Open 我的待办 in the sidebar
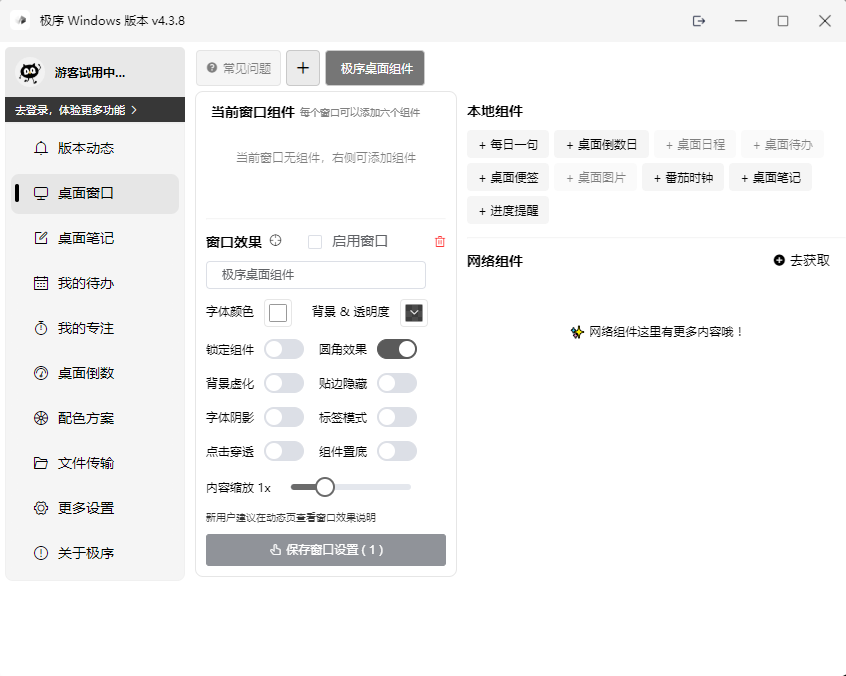Viewport: 846px width, 676px height. tap(95, 283)
